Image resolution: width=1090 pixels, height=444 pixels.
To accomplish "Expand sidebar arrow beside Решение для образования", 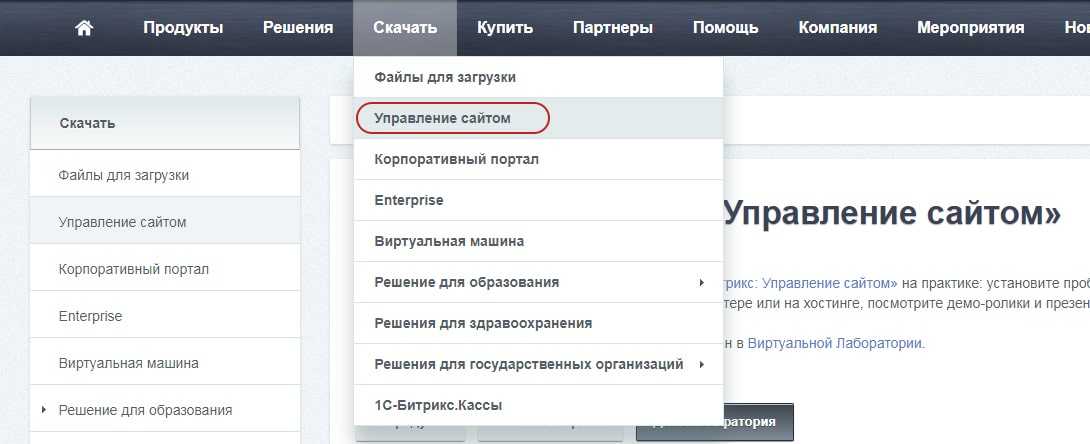I will point(44,410).
